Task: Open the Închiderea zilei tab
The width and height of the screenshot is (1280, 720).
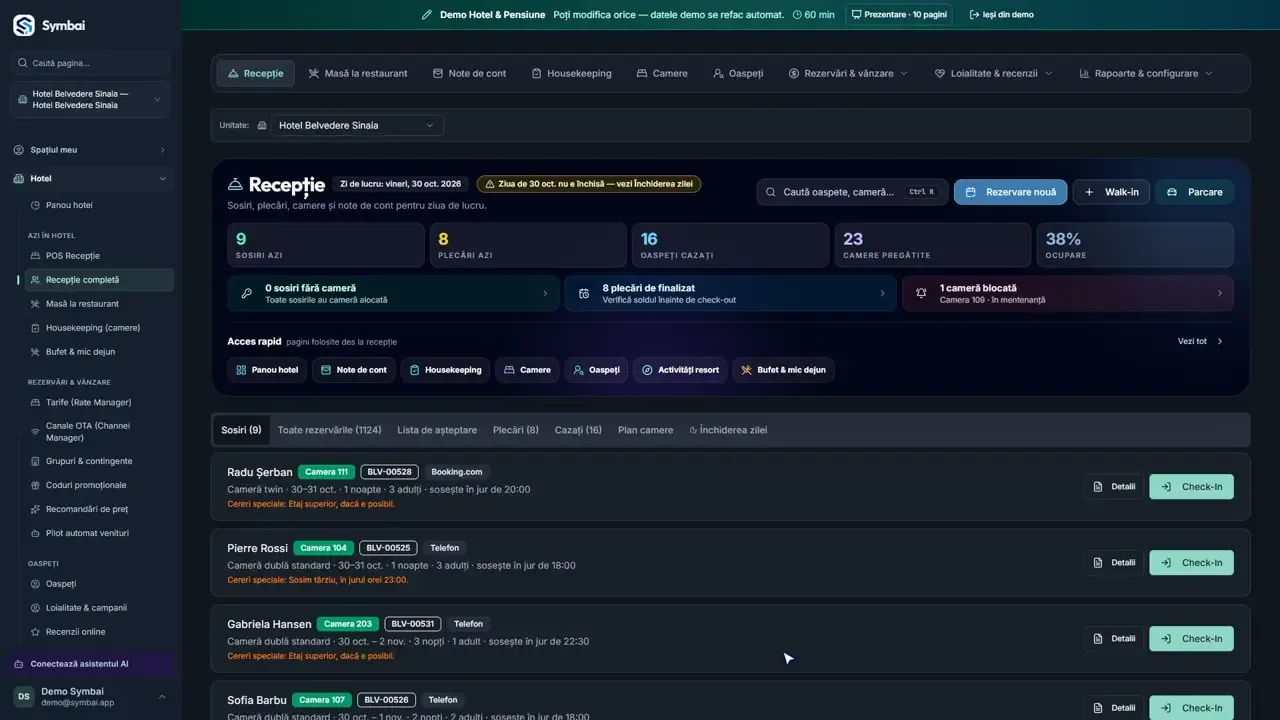Action: (729, 430)
